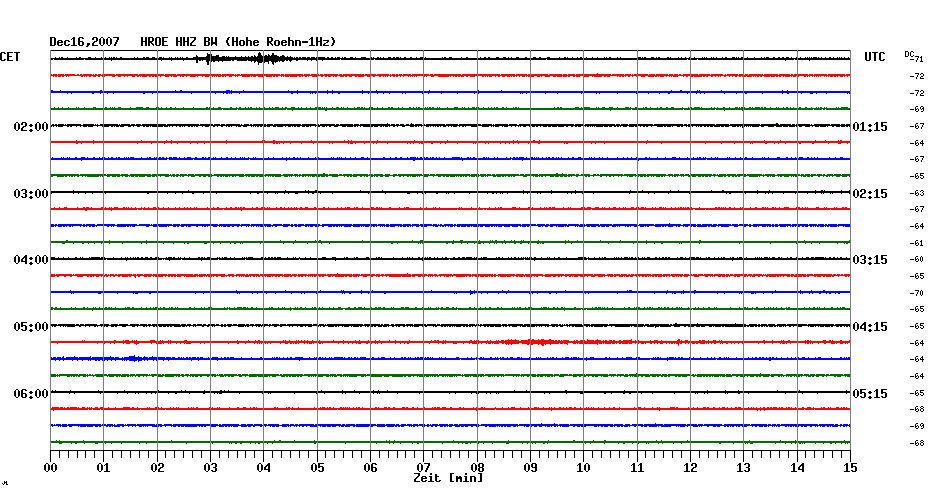This screenshot has height=494, width=930.
Task: Click the date label Dec16,2007
Action: [x=84, y=42]
